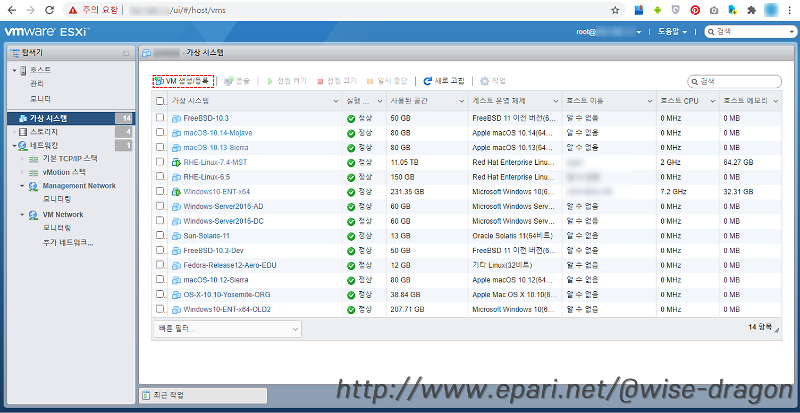800x413 pixels.
Task: Check the RHE-Linux-7.4-MST row checkbox
Action: [160, 162]
